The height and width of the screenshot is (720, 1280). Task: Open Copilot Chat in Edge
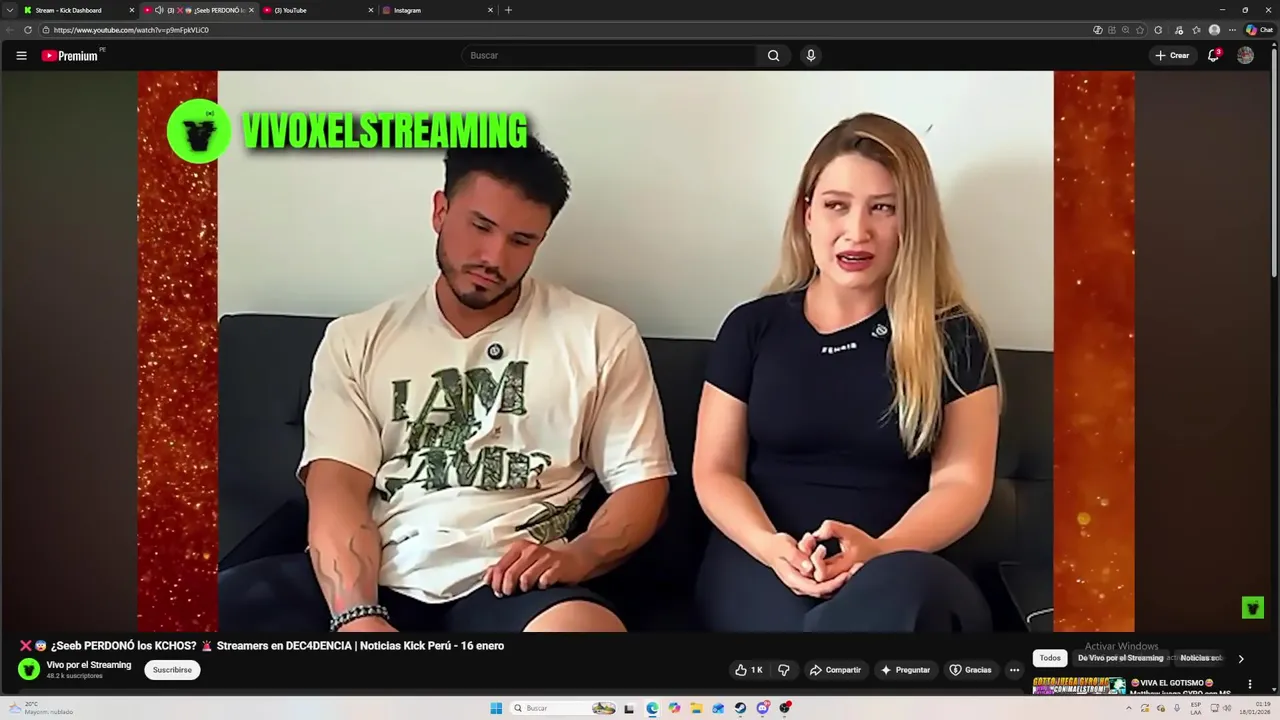point(1259,30)
